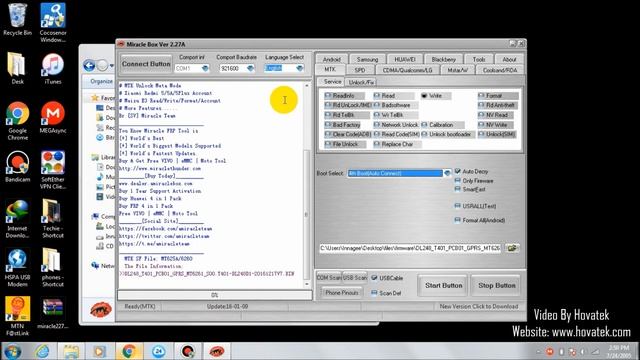Screen dimensions: 640x360
Task: Click the Phone Pinouts button
Action: point(341,293)
